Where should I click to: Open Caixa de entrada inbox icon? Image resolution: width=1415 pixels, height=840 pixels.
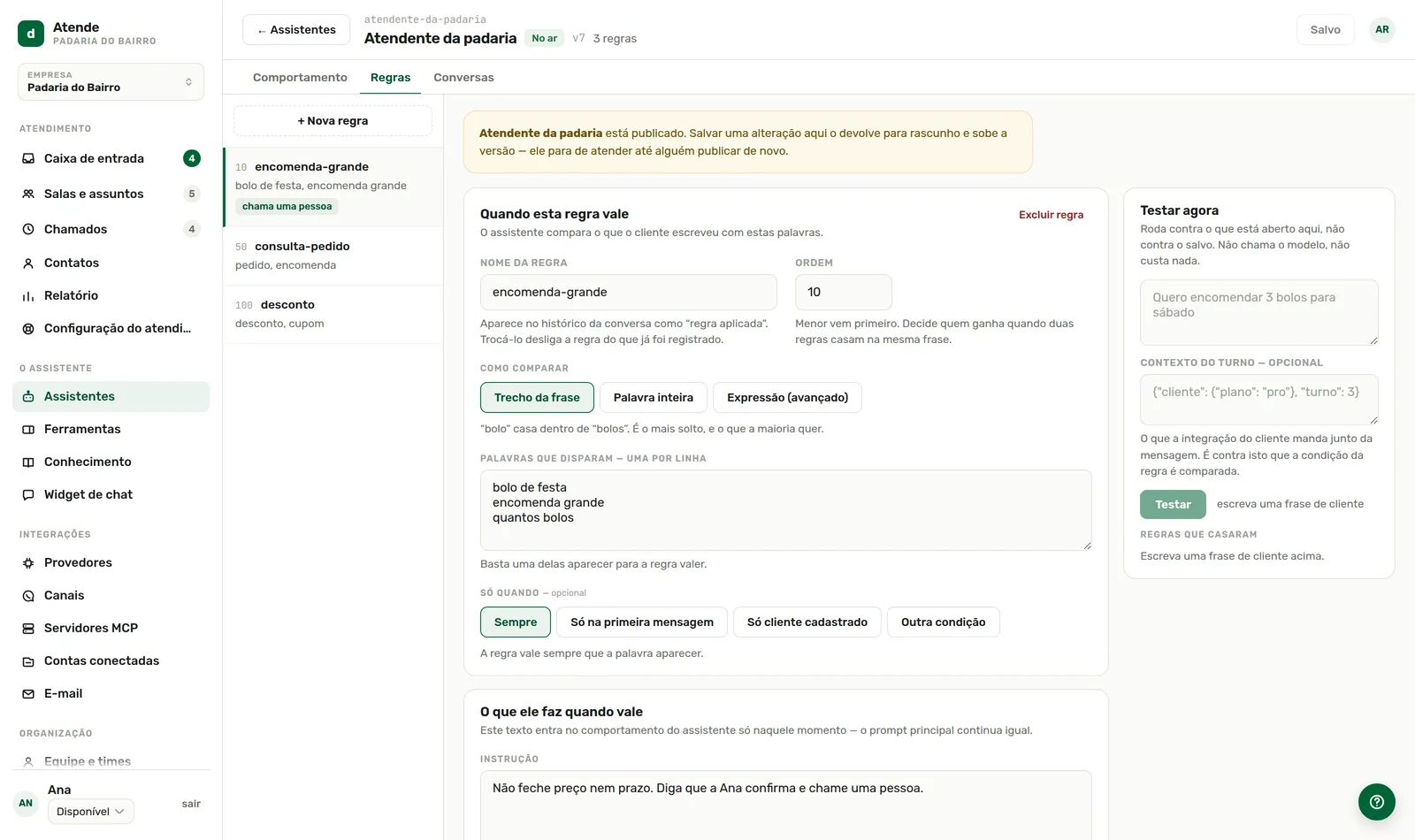tap(28, 158)
